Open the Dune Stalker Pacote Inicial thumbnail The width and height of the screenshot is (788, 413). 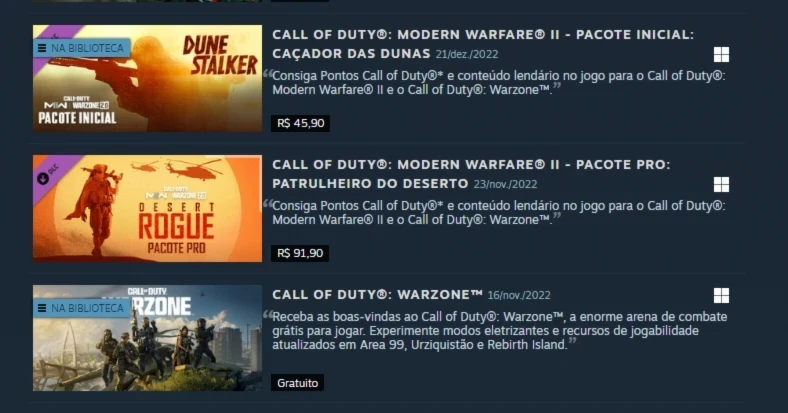(x=147, y=78)
